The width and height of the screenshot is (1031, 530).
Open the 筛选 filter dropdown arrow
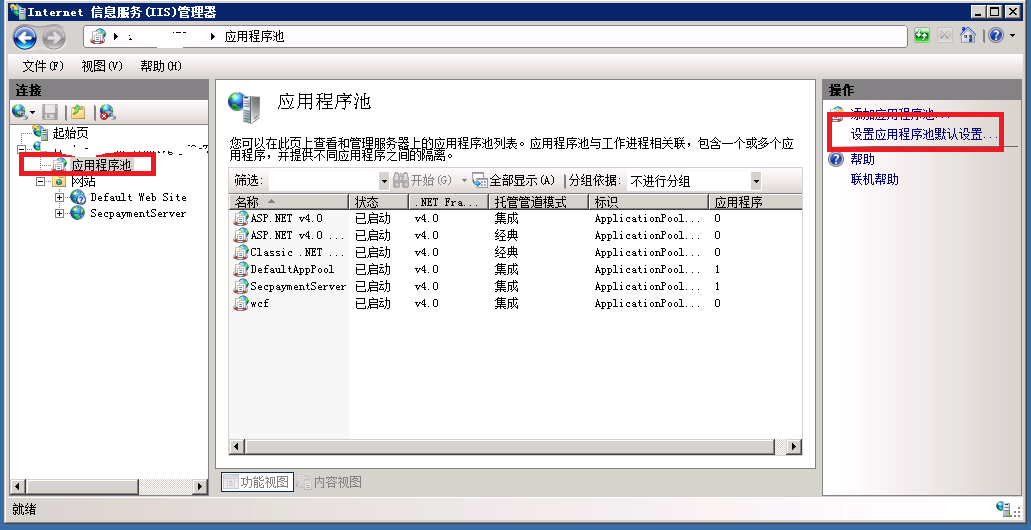pos(385,180)
